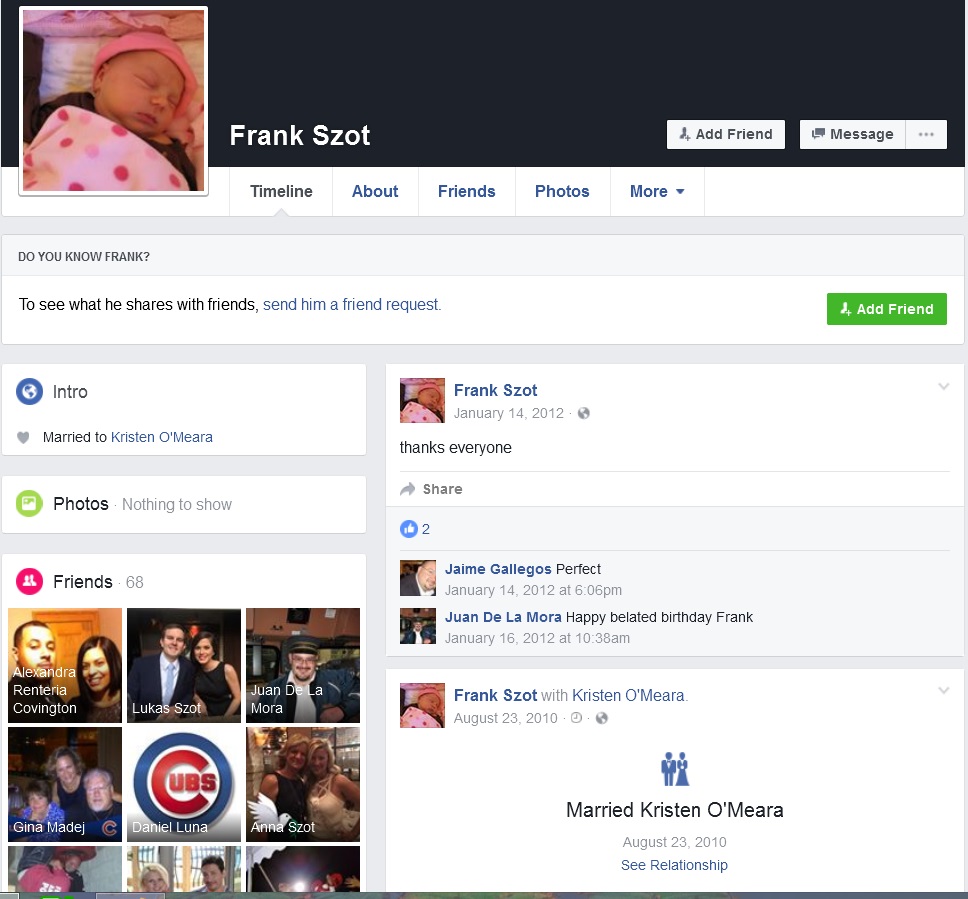This screenshot has width=968, height=899.
Task: Open the August 23, 2010 post timestamp
Action: coord(506,718)
